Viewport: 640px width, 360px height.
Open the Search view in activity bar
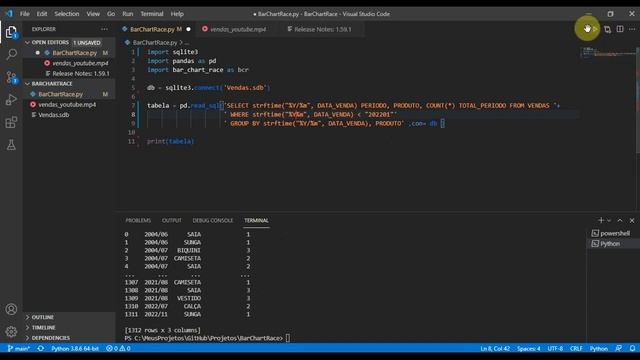pos(11,54)
